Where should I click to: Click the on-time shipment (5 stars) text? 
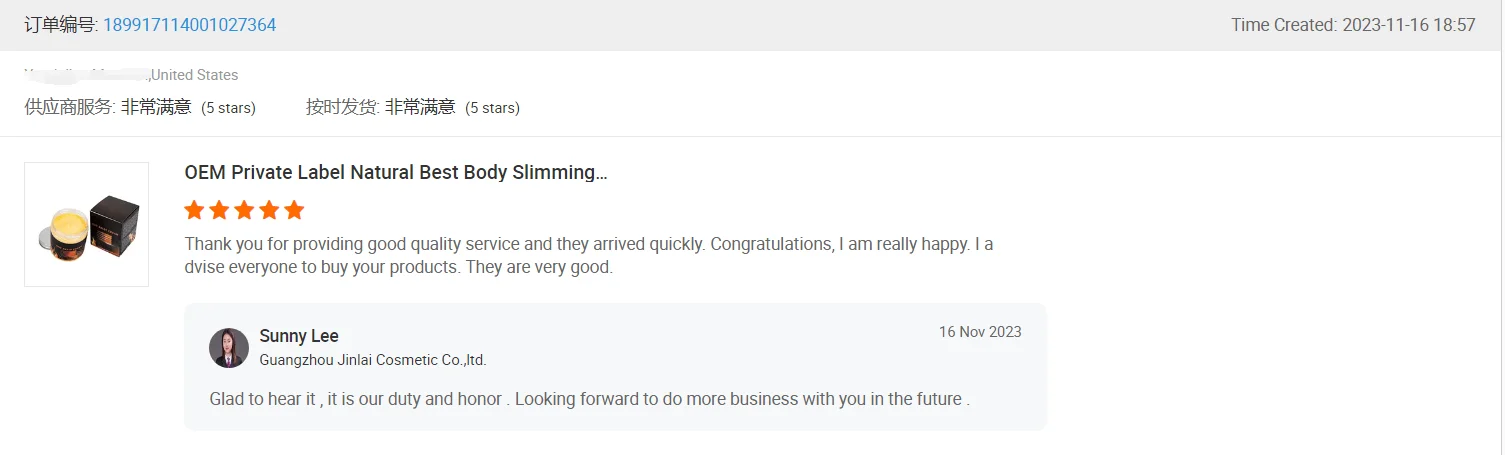point(492,108)
